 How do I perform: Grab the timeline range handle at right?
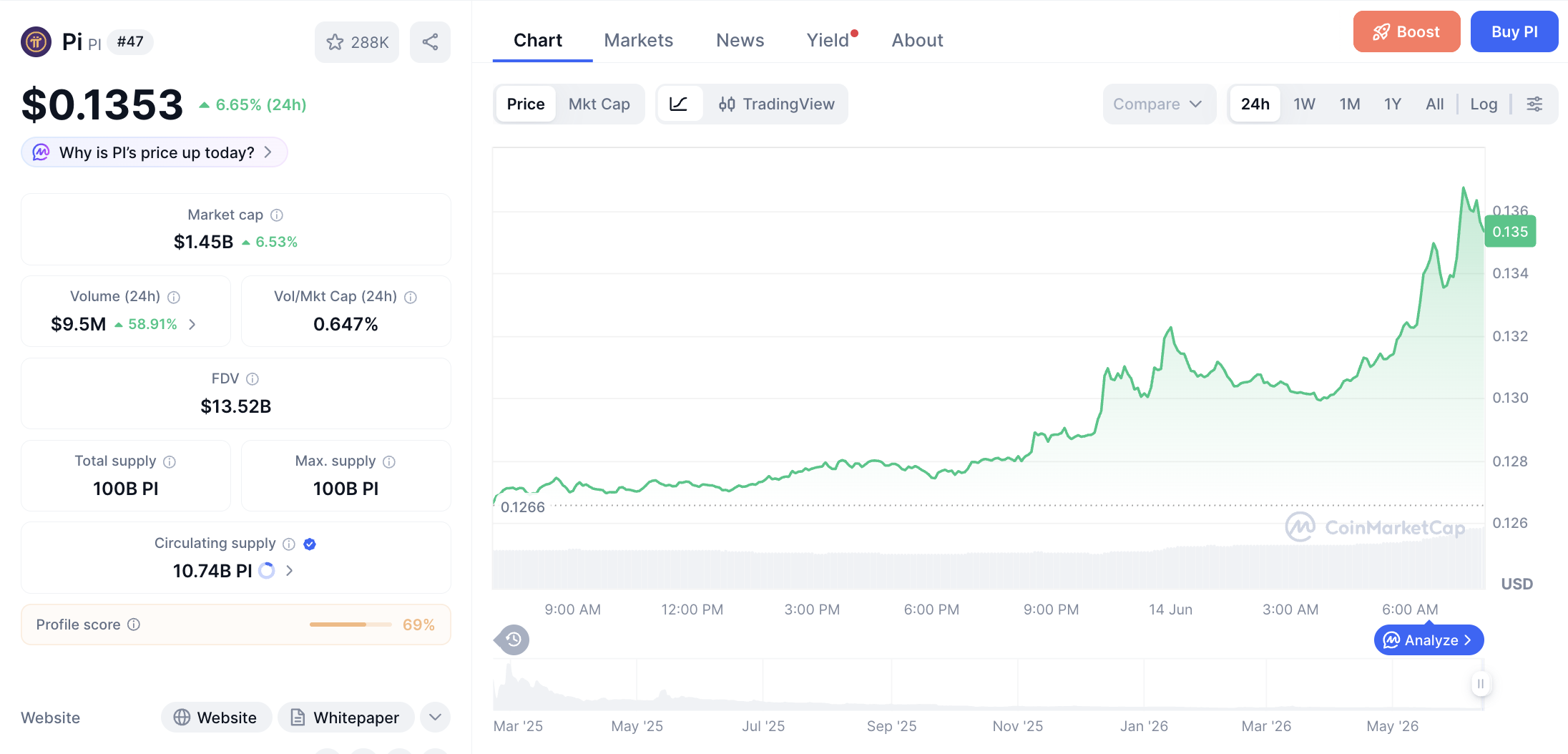coord(1480,684)
